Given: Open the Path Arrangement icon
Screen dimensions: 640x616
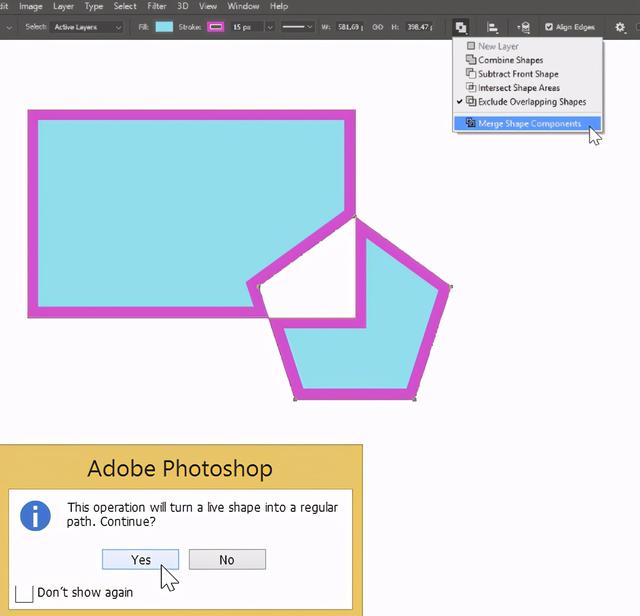Looking at the screenshot, I should tap(524, 27).
